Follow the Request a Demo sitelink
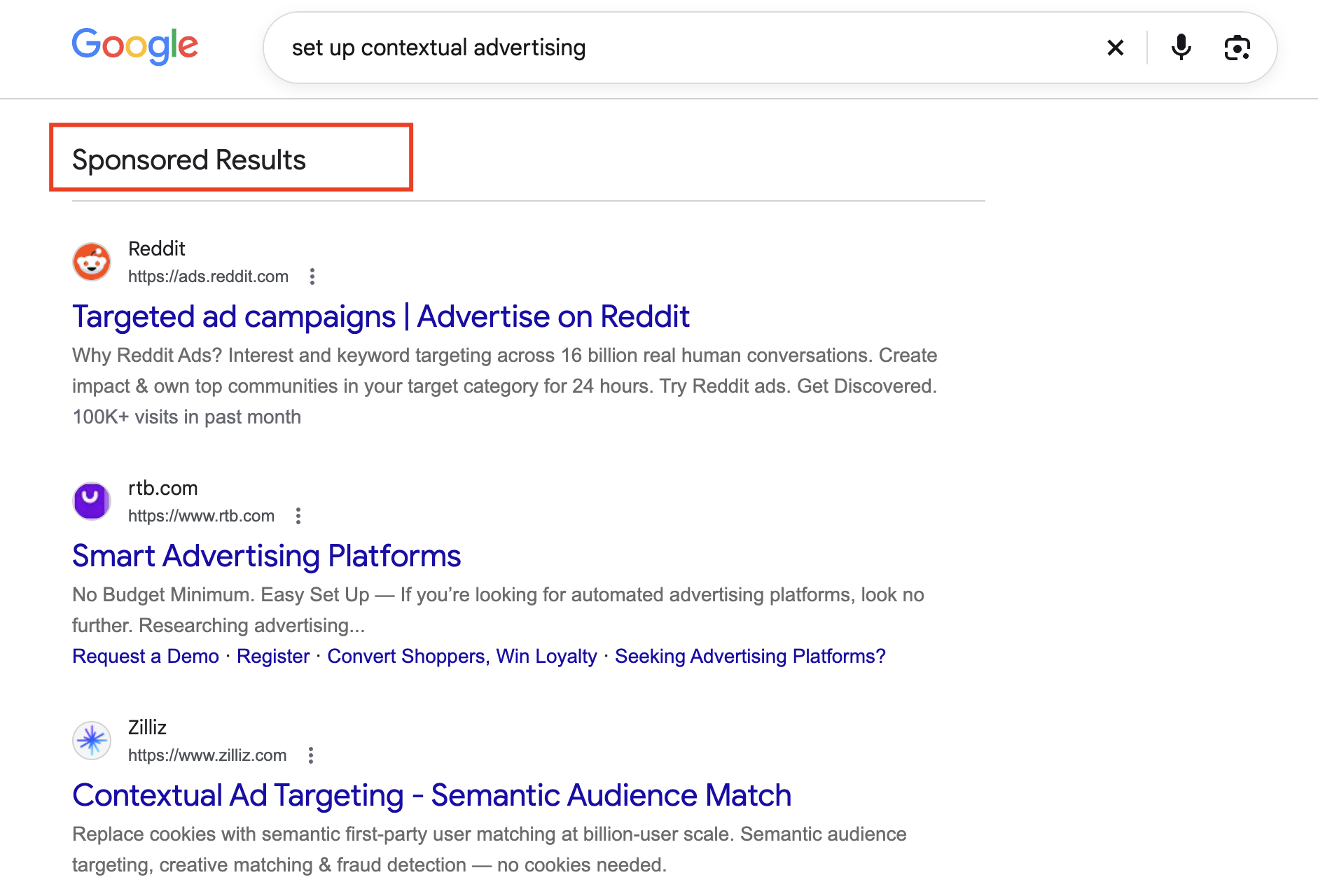Viewport: 1318px width, 896px height. click(x=146, y=656)
